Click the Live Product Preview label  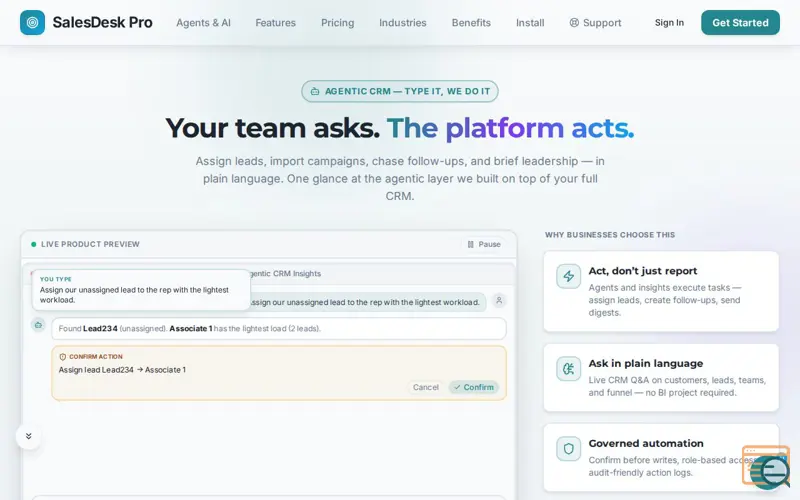pos(90,244)
